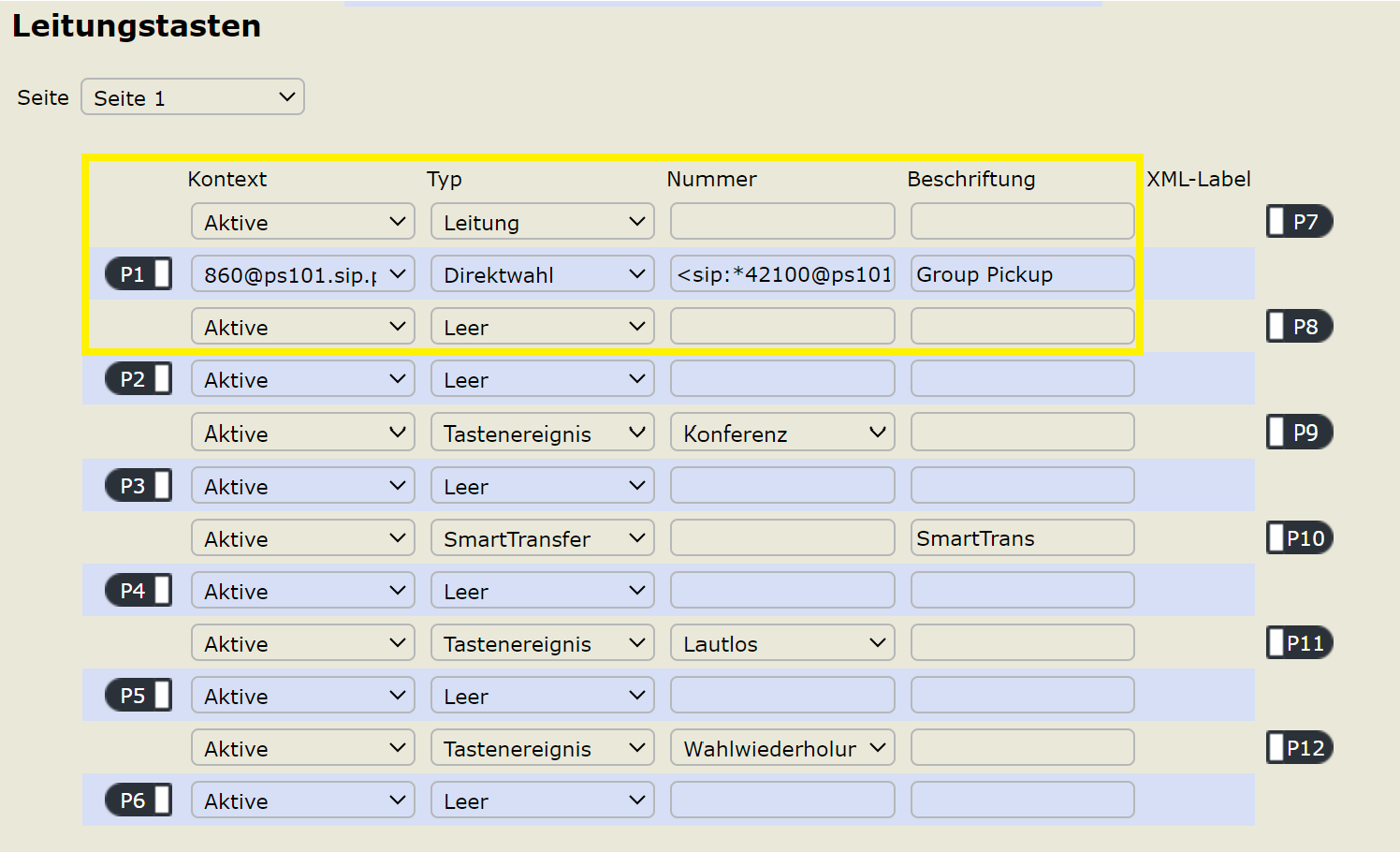The image size is (1400, 852).
Task: Open the SmartTransfer type dropdown for P10
Action: click(543, 538)
